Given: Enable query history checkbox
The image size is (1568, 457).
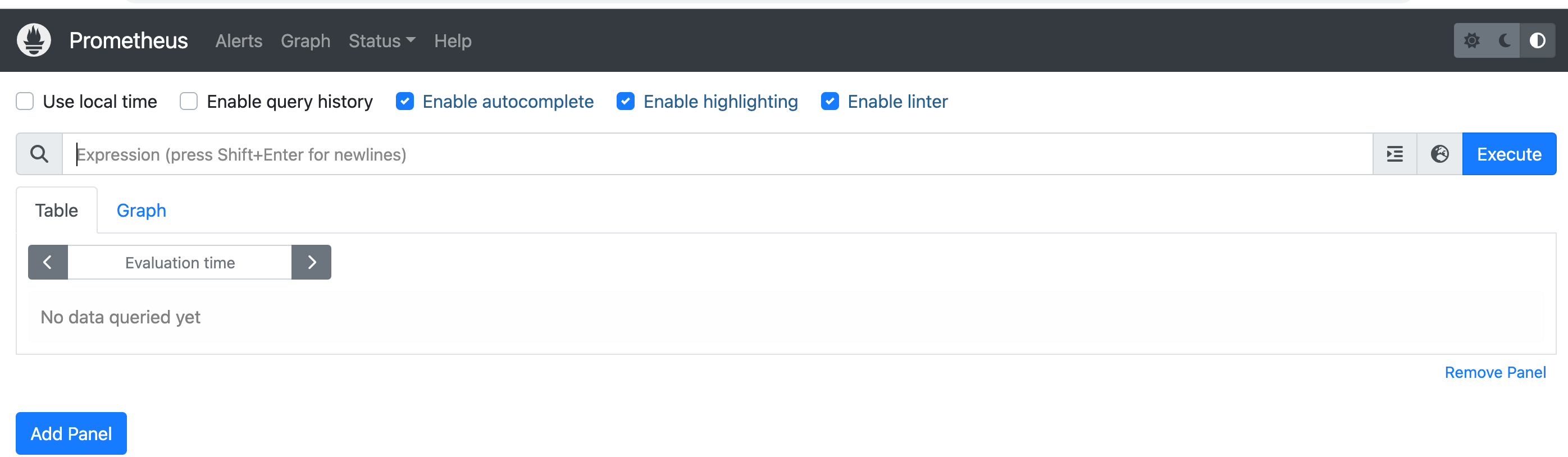Looking at the screenshot, I should click(189, 101).
